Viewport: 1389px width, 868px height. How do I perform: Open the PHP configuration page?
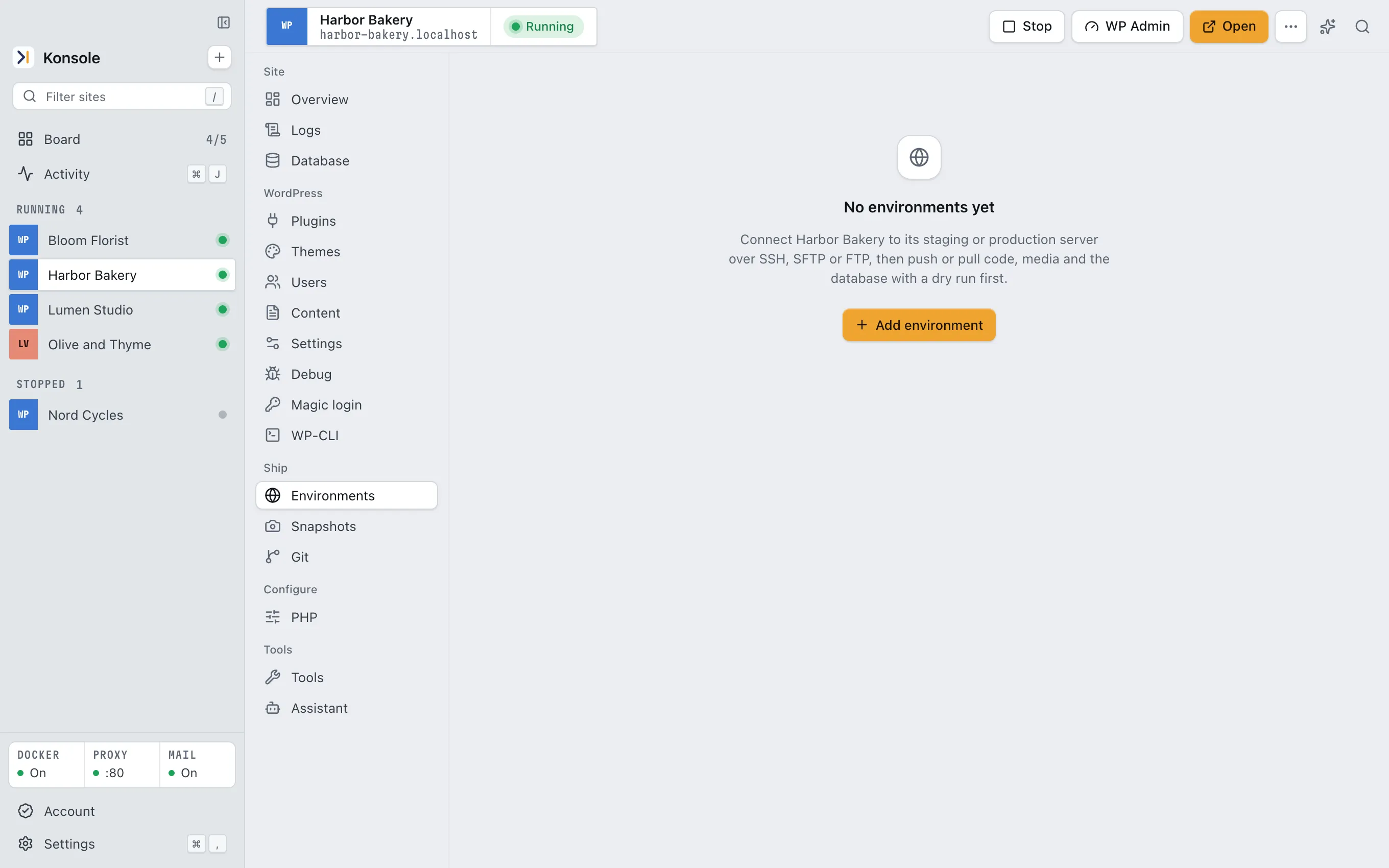click(347, 617)
